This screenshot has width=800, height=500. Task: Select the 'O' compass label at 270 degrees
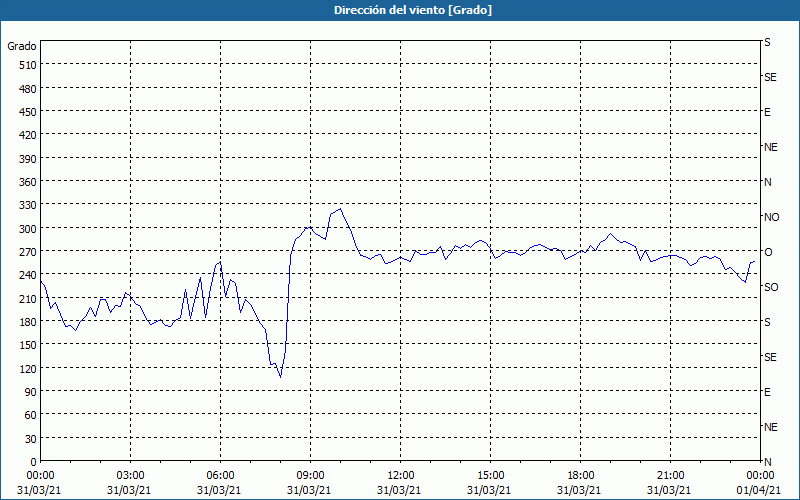(768, 252)
